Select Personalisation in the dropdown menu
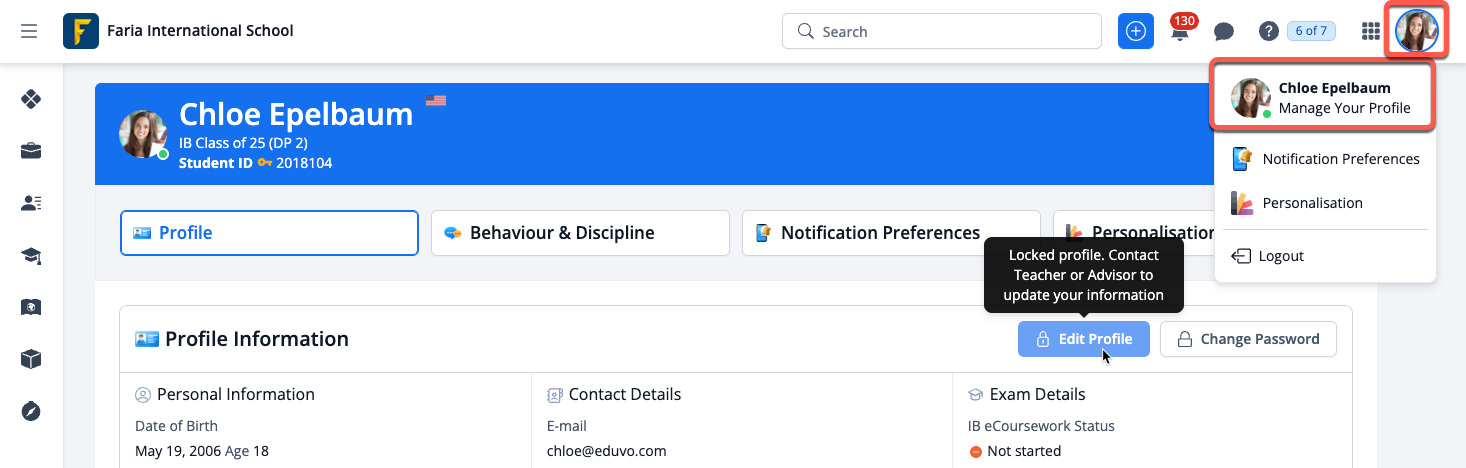The height and width of the screenshot is (468, 1466). tap(1312, 203)
